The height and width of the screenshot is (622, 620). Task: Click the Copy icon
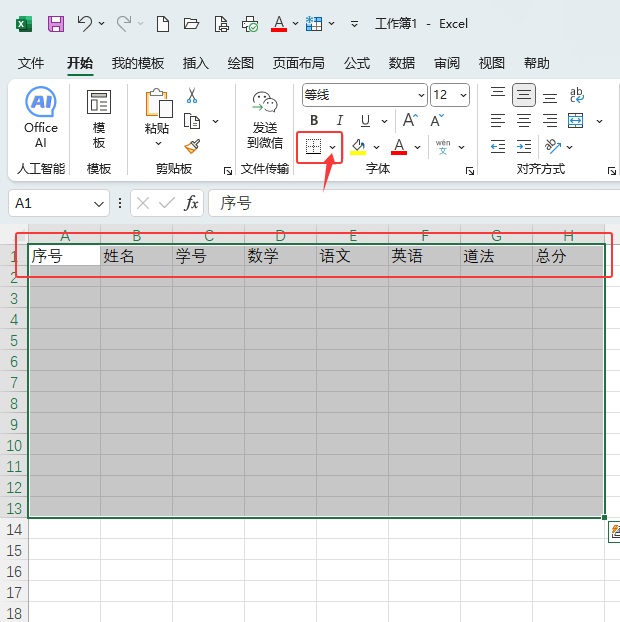(x=192, y=121)
